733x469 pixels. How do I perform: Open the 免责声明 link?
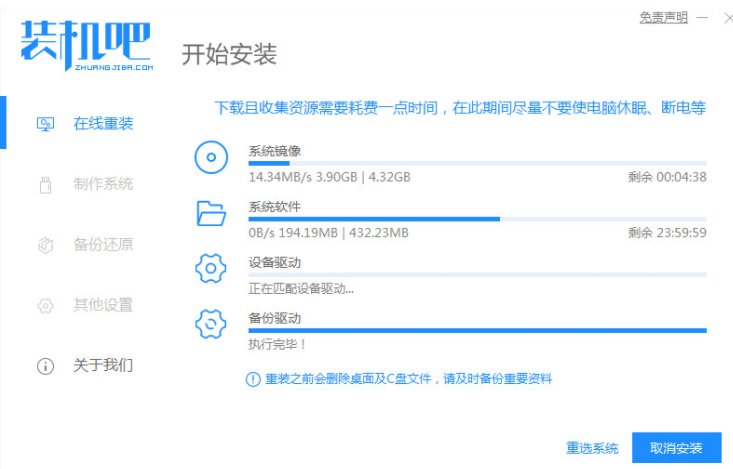tap(664, 18)
